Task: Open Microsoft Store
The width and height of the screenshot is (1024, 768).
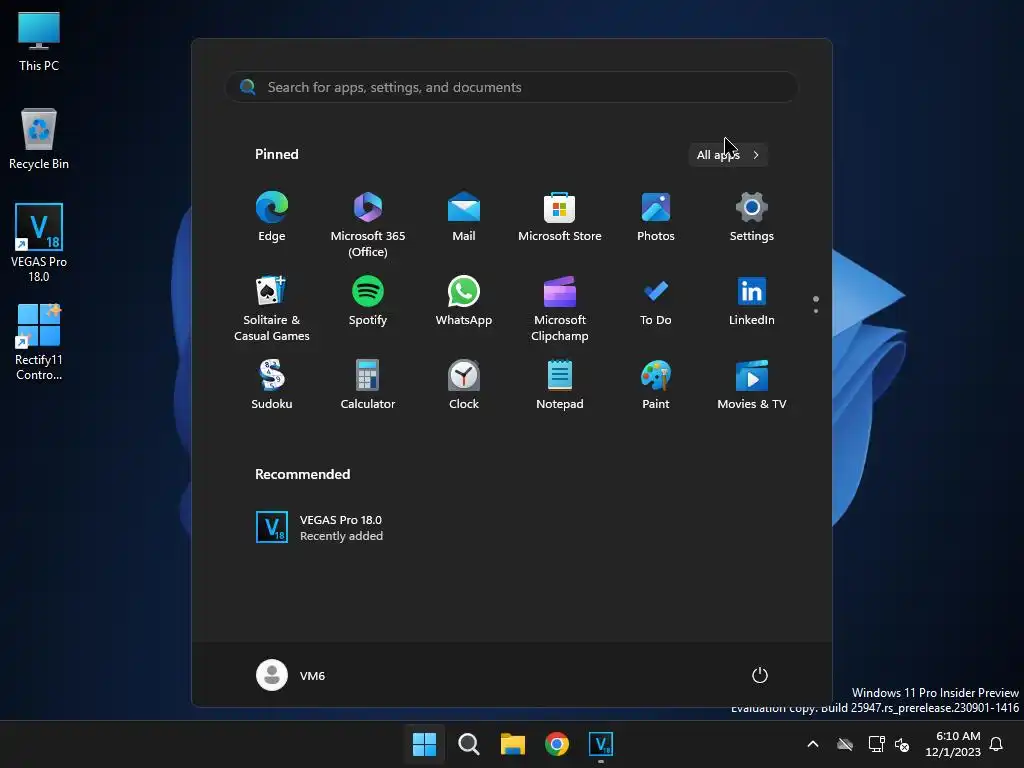Action: (560, 217)
